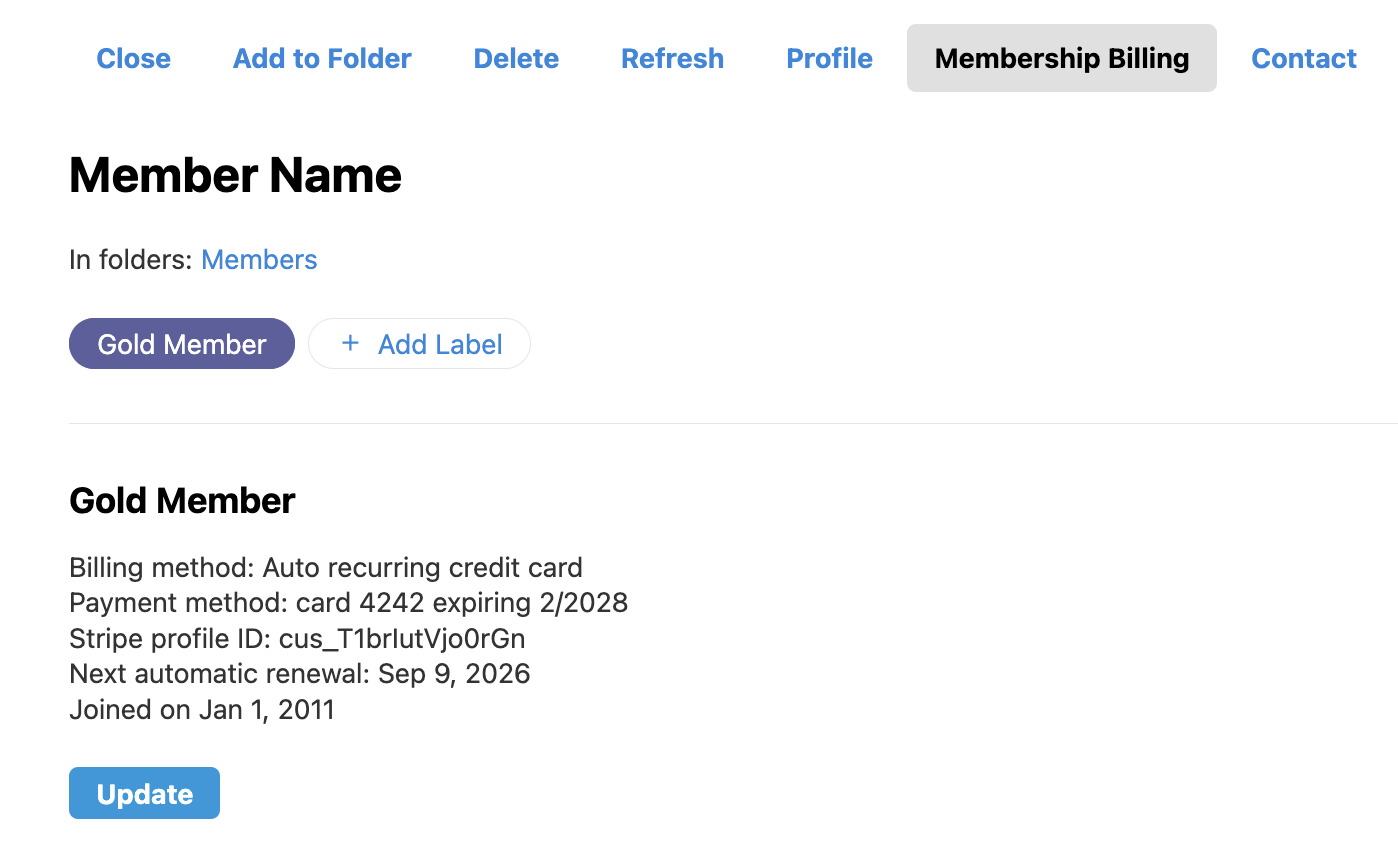Screen dimensions: 1398x866
Task: Click the Joined on Jan 1, 2011 text
Action: [x=201, y=710]
